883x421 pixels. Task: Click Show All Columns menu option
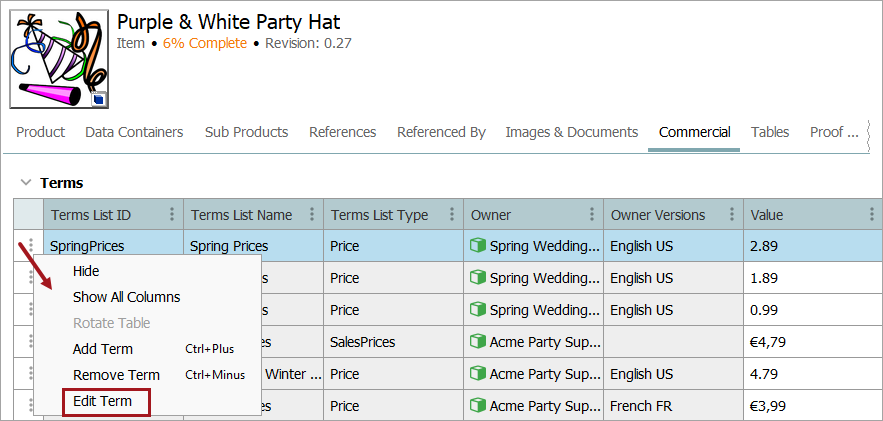[x=126, y=297]
